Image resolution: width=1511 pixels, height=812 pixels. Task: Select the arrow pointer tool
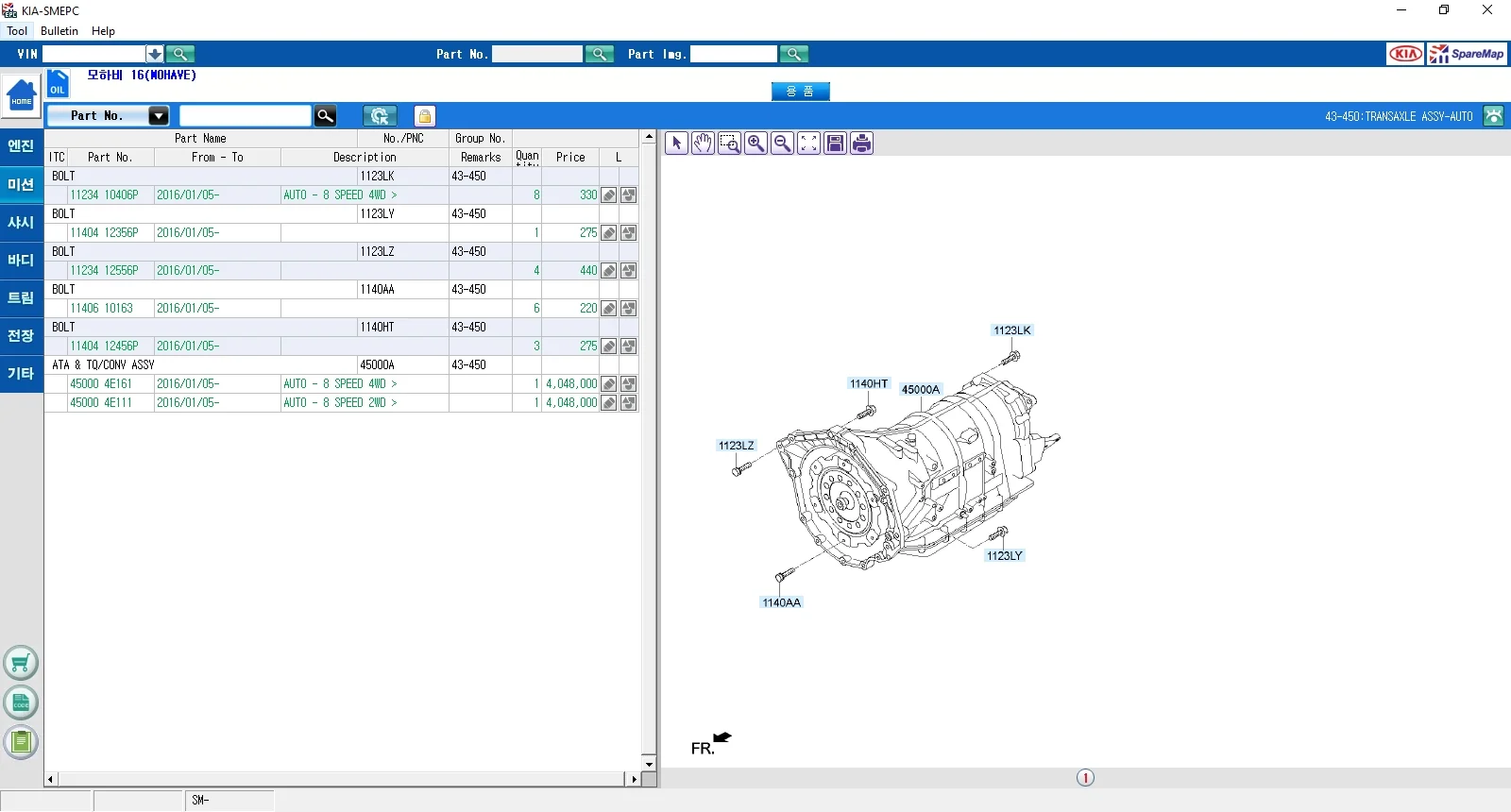tap(676, 143)
